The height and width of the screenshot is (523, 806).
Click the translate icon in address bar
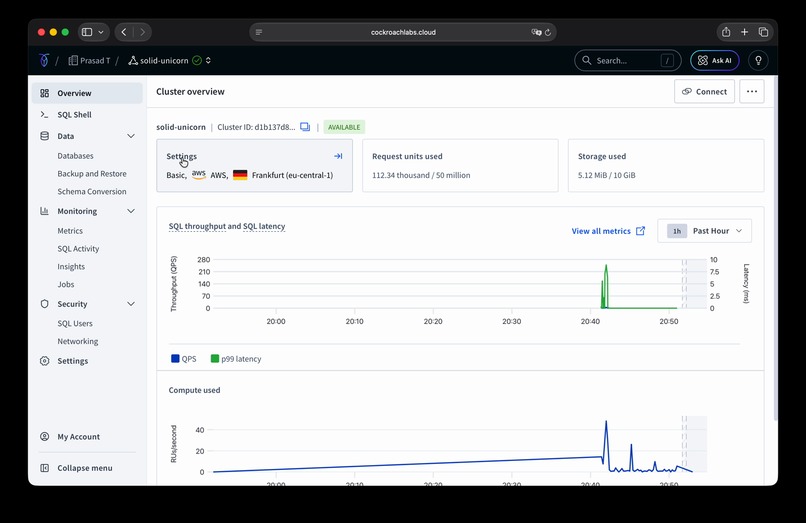pyautogui.click(x=536, y=32)
